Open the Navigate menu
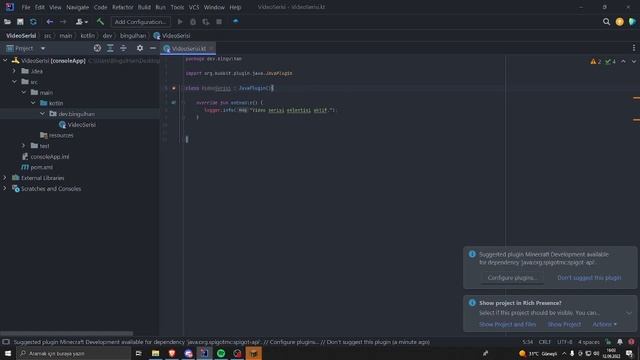The height and width of the screenshot is (360, 640). click(x=78, y=7)
